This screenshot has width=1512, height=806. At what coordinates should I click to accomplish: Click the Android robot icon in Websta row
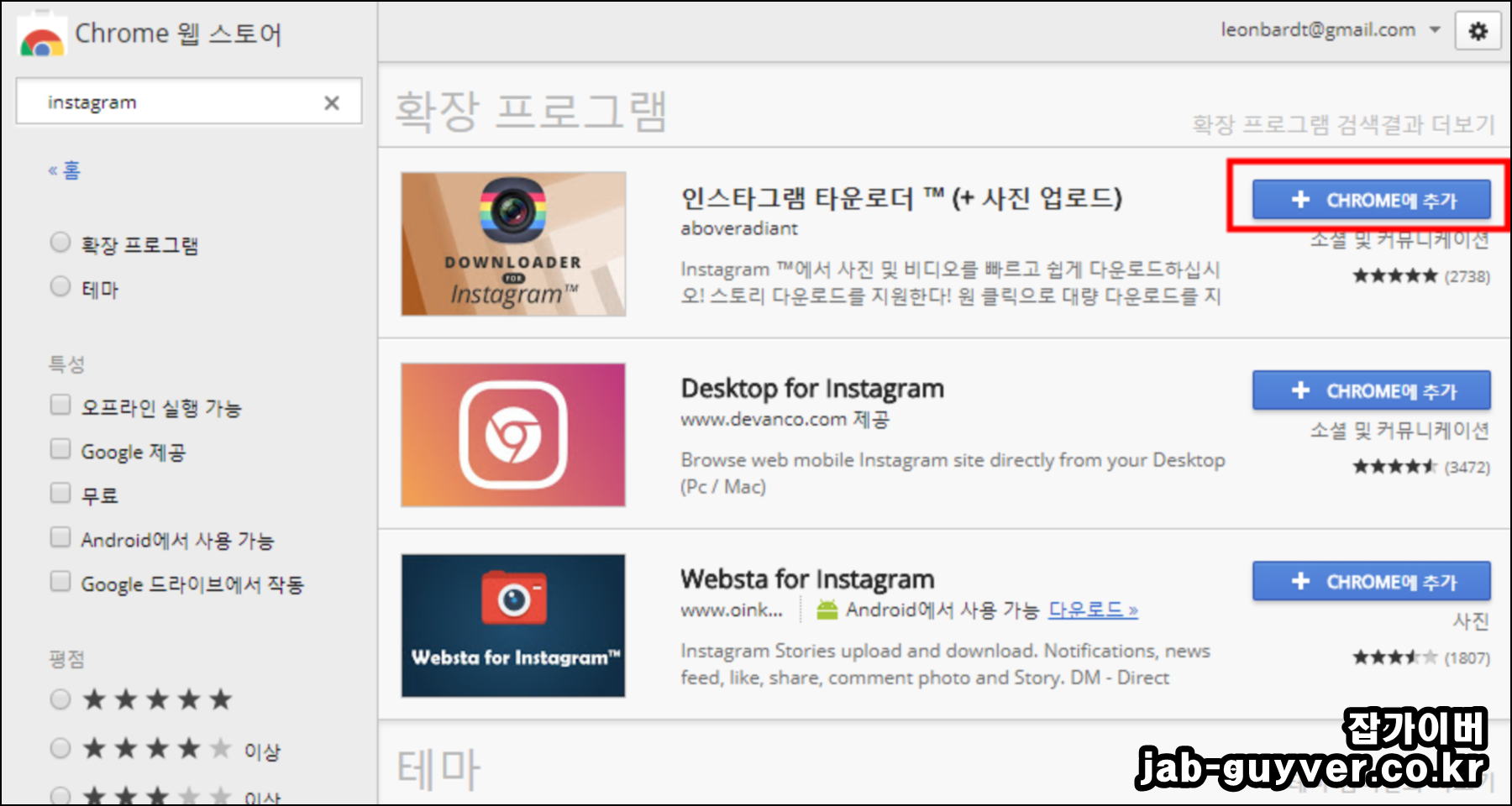(x=827, y=610)
